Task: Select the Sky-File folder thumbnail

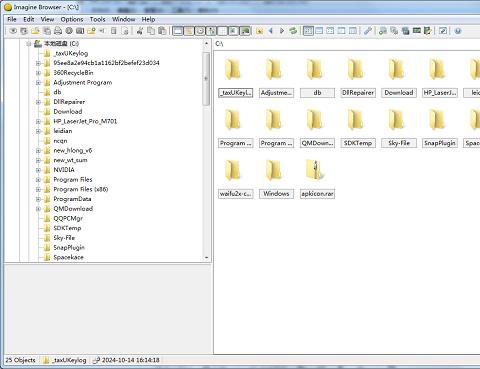Action: [399, 128]
